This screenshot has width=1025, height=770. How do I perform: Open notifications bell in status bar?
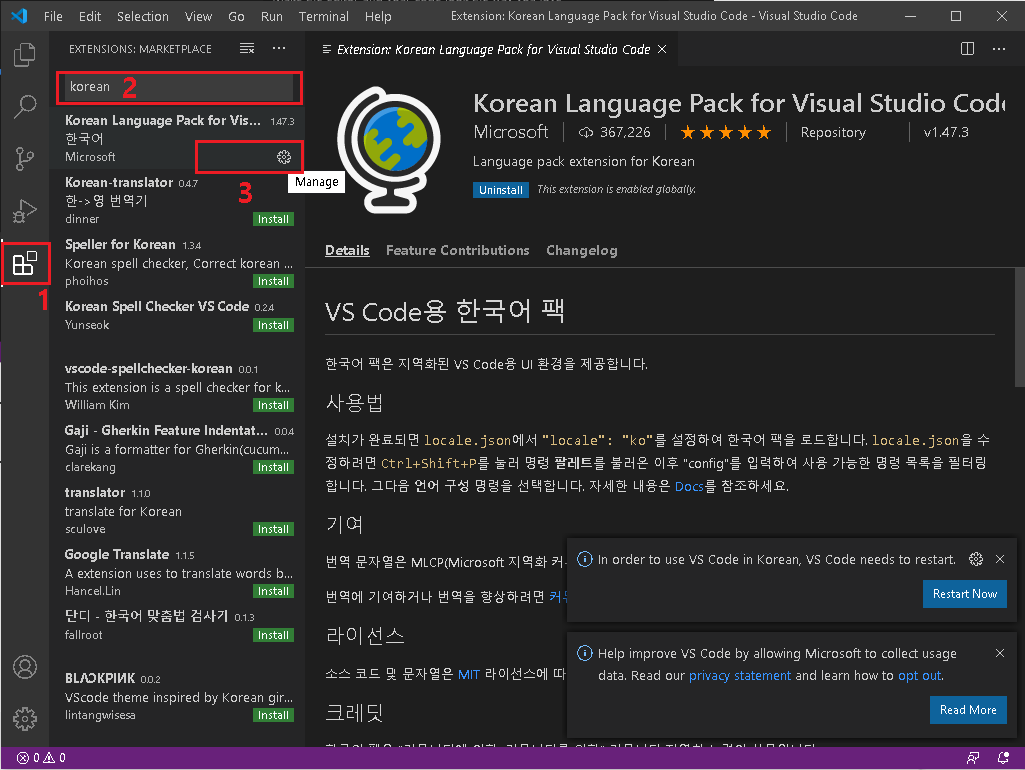tap(1003, 758)
